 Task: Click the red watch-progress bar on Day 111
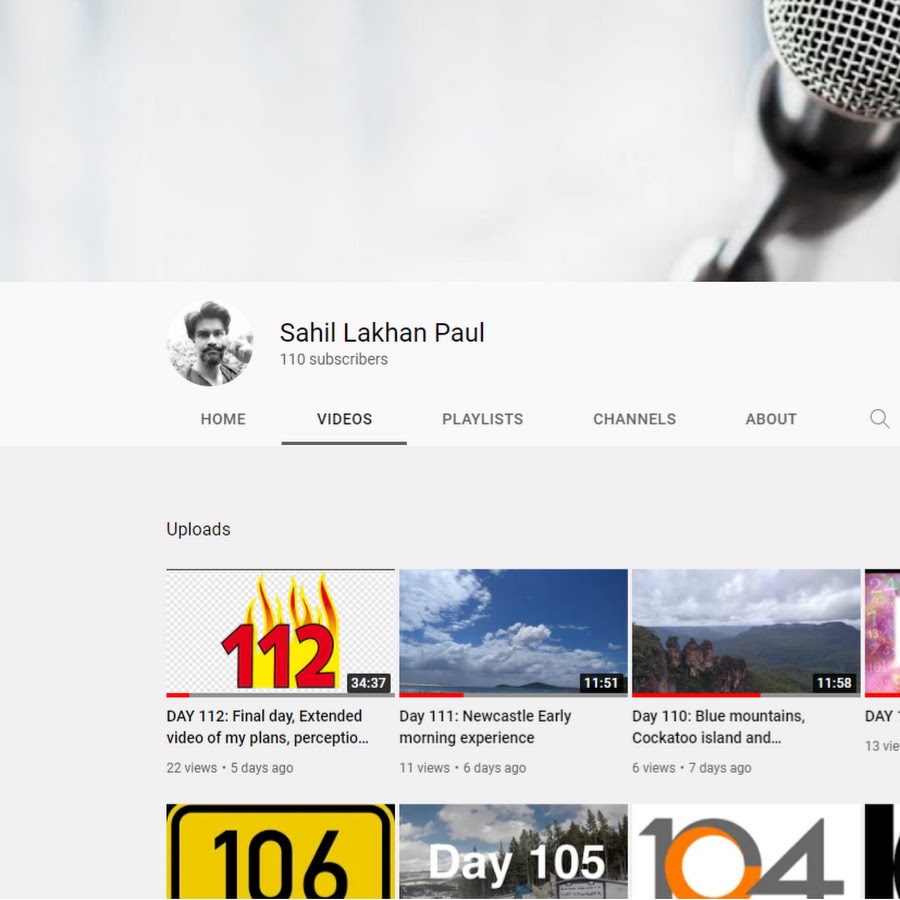tap(432, 695)
